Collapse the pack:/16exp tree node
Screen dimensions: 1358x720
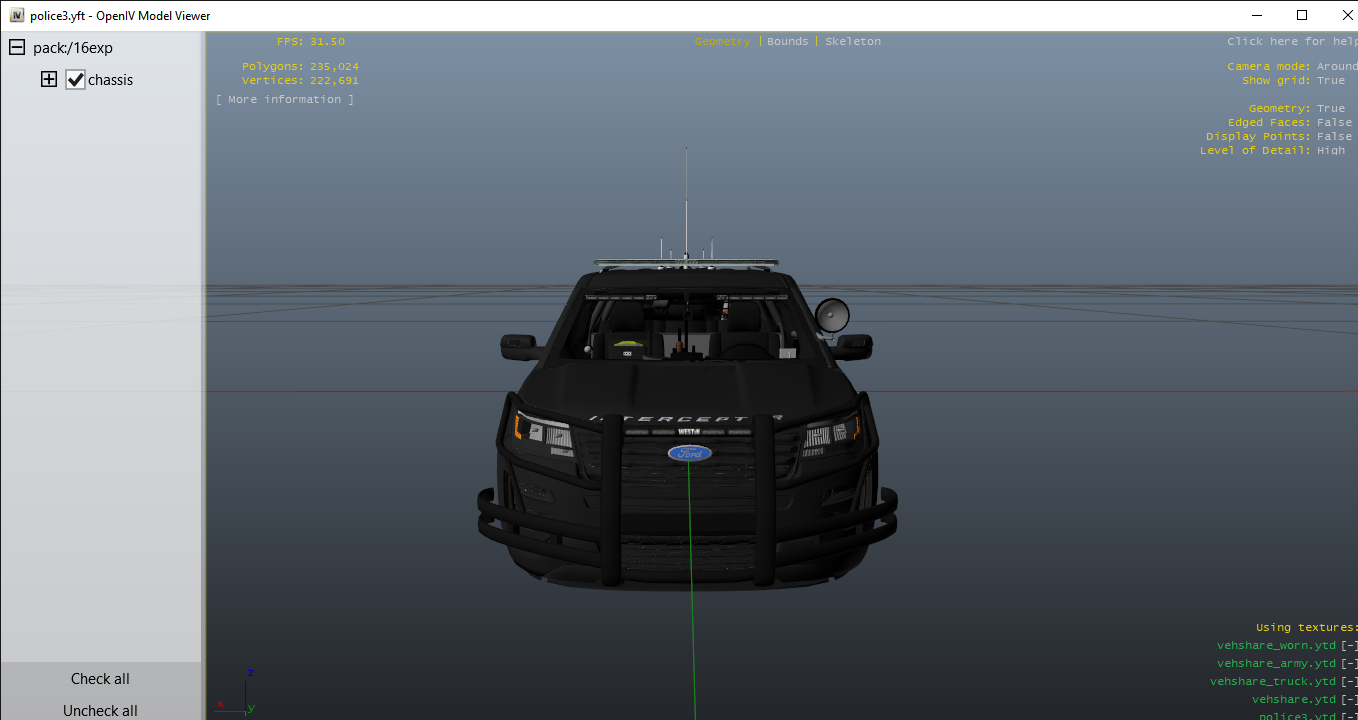[x=17, y=48]
